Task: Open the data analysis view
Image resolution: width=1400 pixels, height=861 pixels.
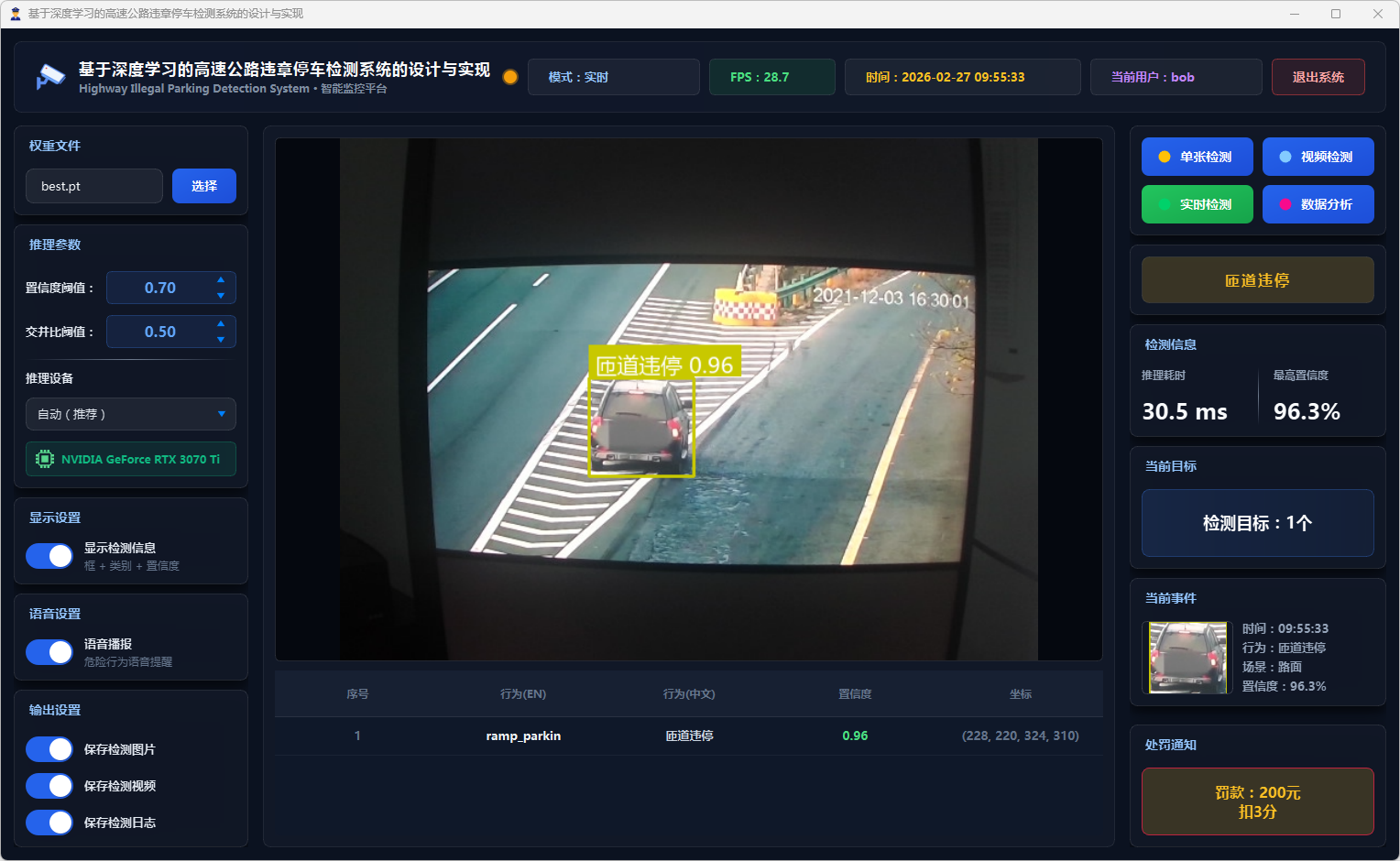Action: point(1318,204)
